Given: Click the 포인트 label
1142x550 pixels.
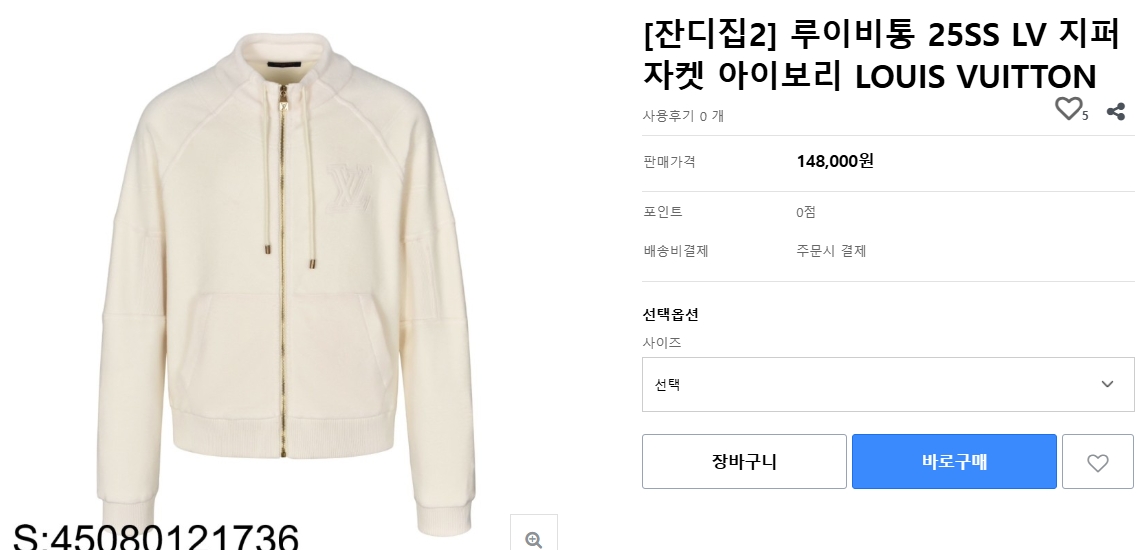Looking at the screenshot, I should (x=662, y=212).
